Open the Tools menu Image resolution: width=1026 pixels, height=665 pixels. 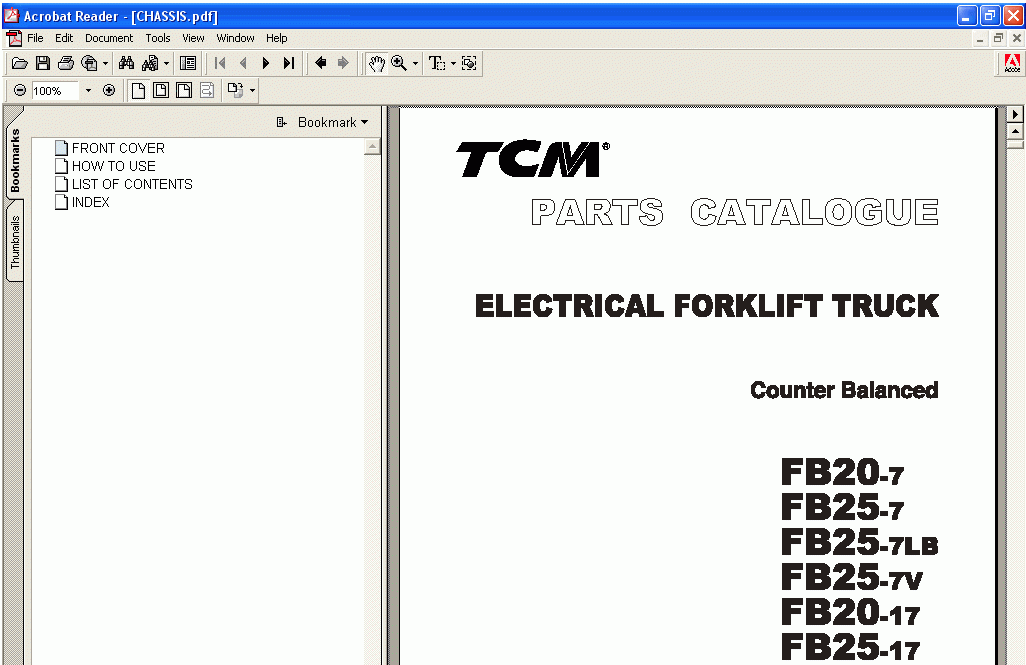158,38
